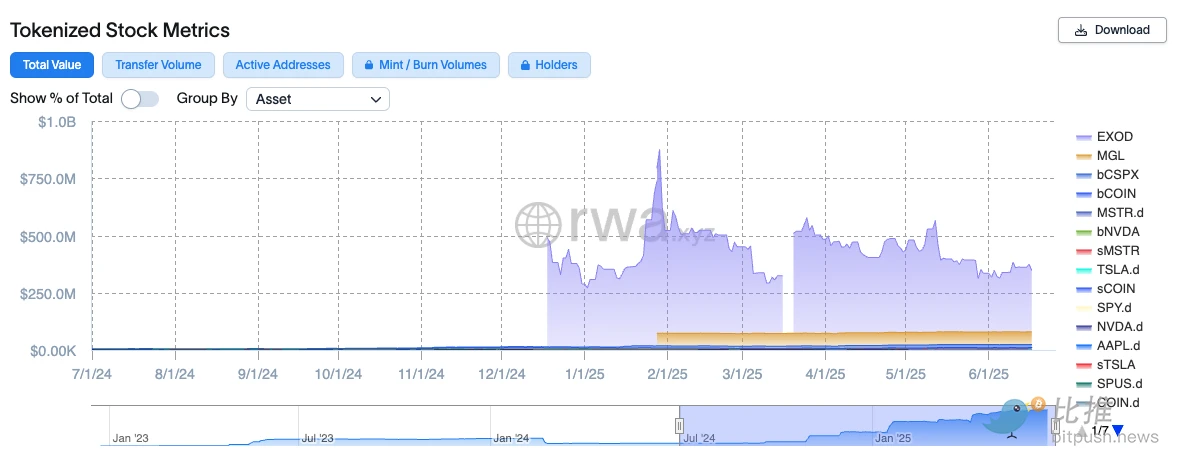Go to previous legend page arrow
The height and width of the screenshot is (464, 1179).
click(1080, 431)
